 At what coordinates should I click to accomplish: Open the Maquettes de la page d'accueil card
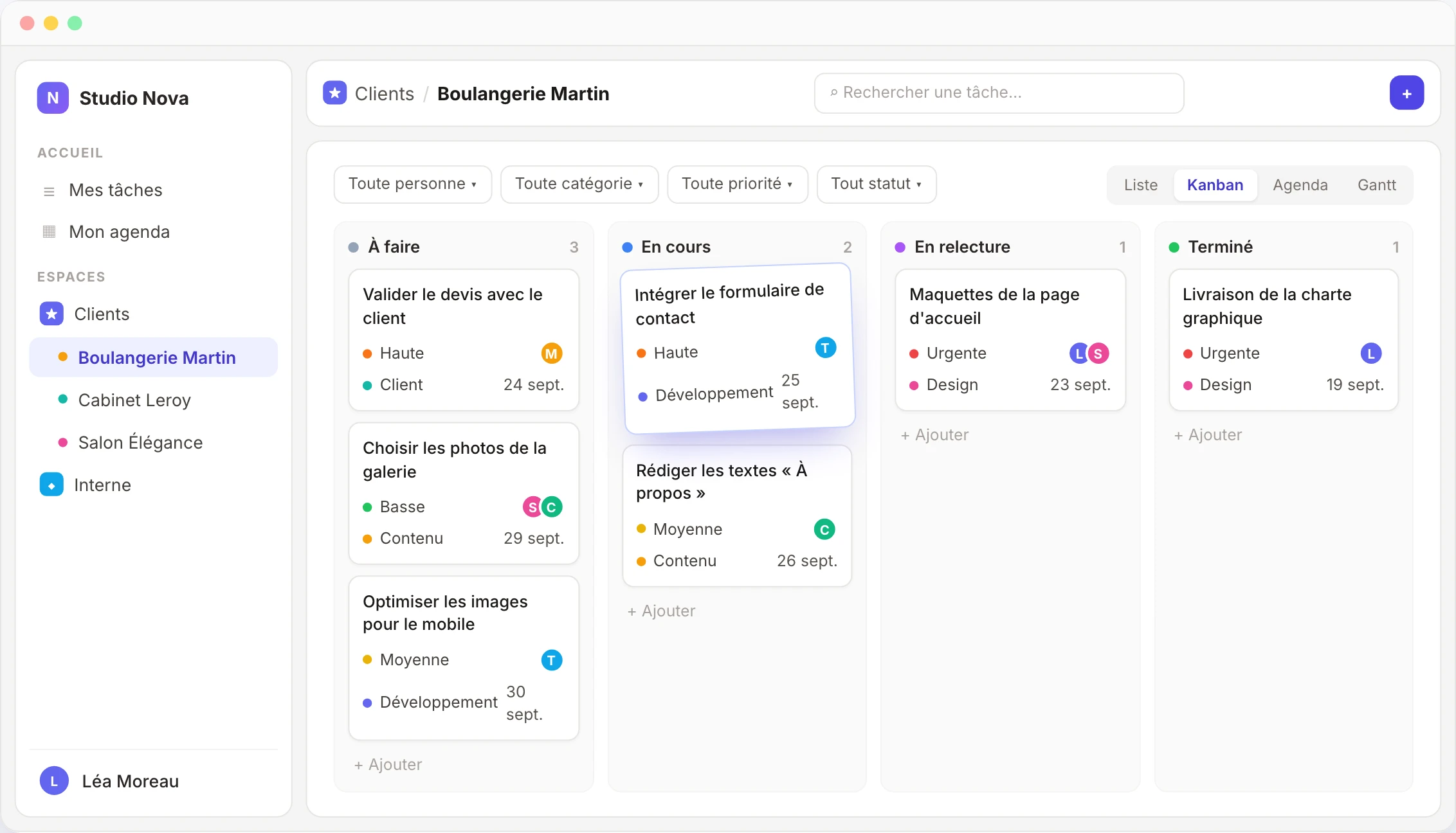tap(1010, 340)
